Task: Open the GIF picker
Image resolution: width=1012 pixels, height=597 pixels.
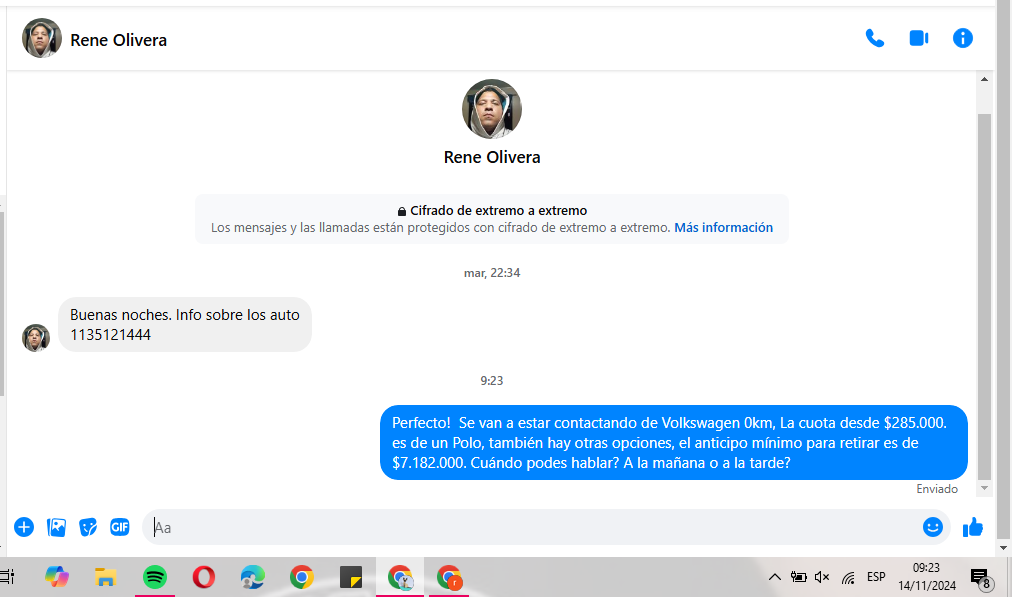Action: point(120,527)
